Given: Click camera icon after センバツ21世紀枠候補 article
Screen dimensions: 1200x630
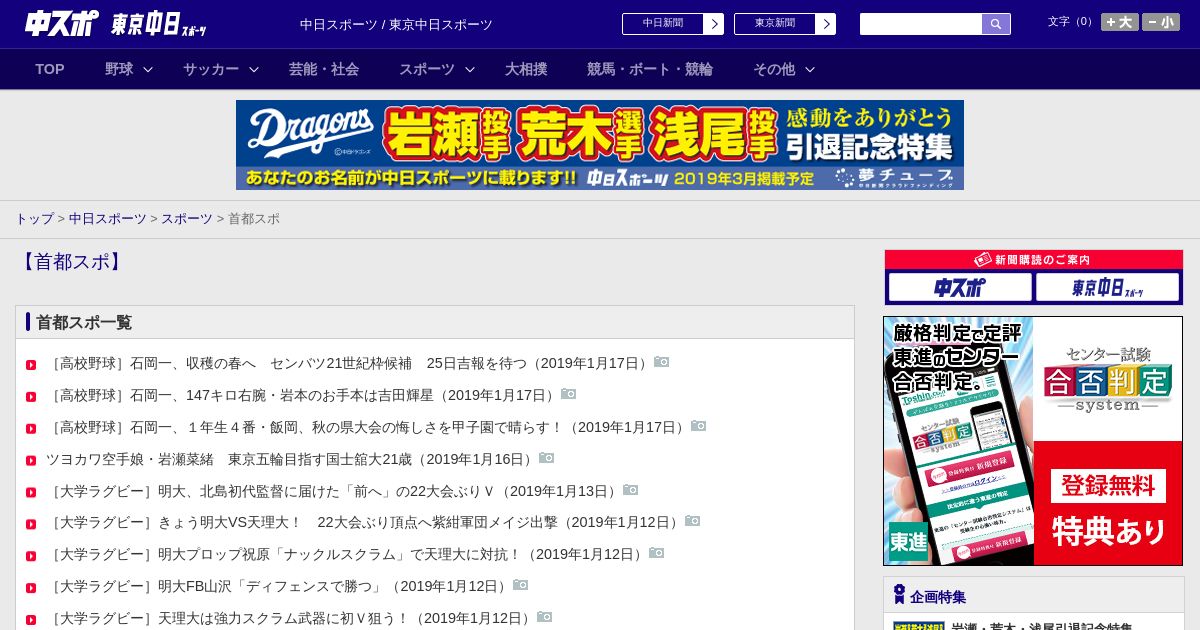Looking at the screenshot, I should point(661,362).
